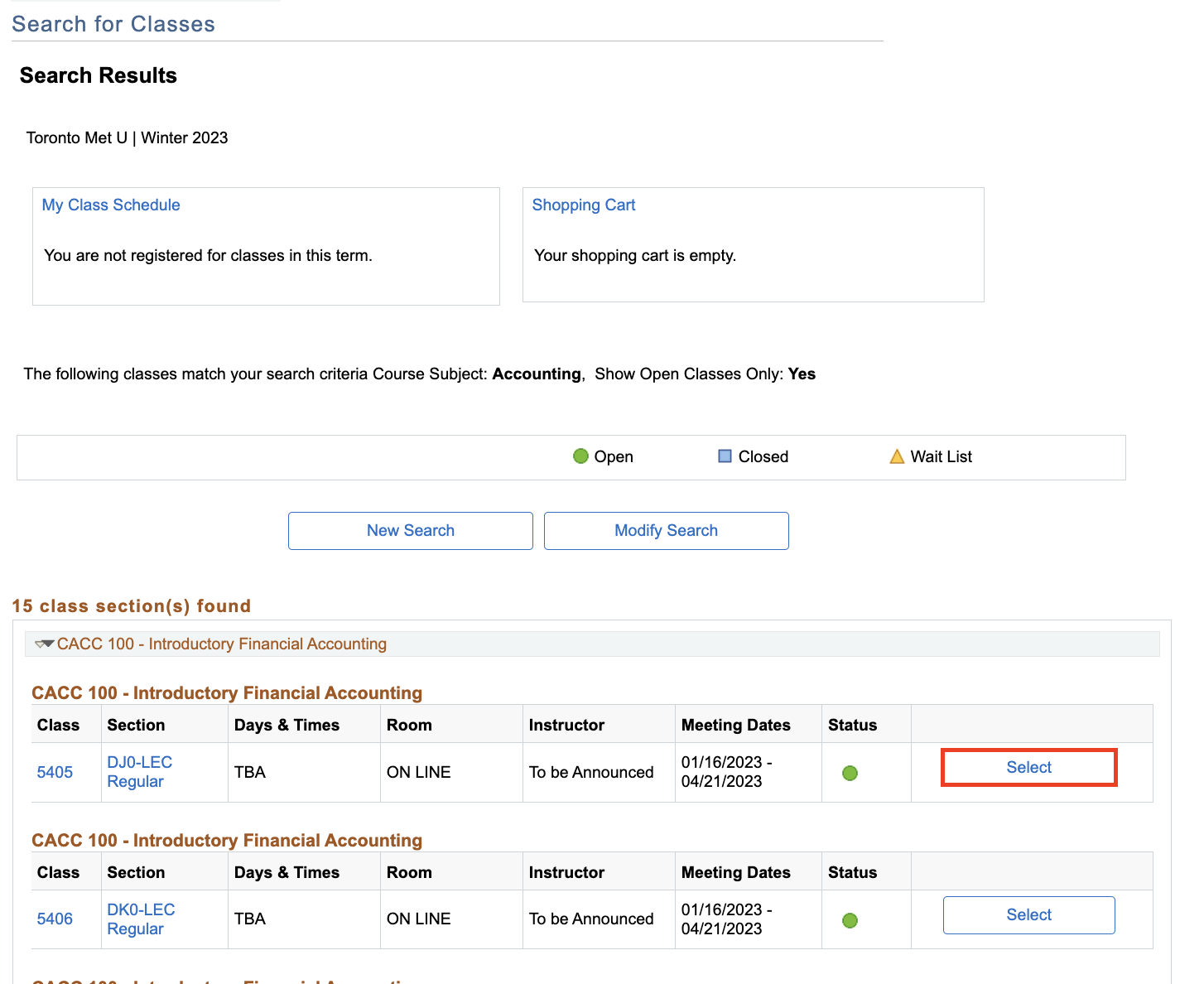The image size is (1204, 984).
Task: Open the Shopping Cart link
Action: click(584, 205)
